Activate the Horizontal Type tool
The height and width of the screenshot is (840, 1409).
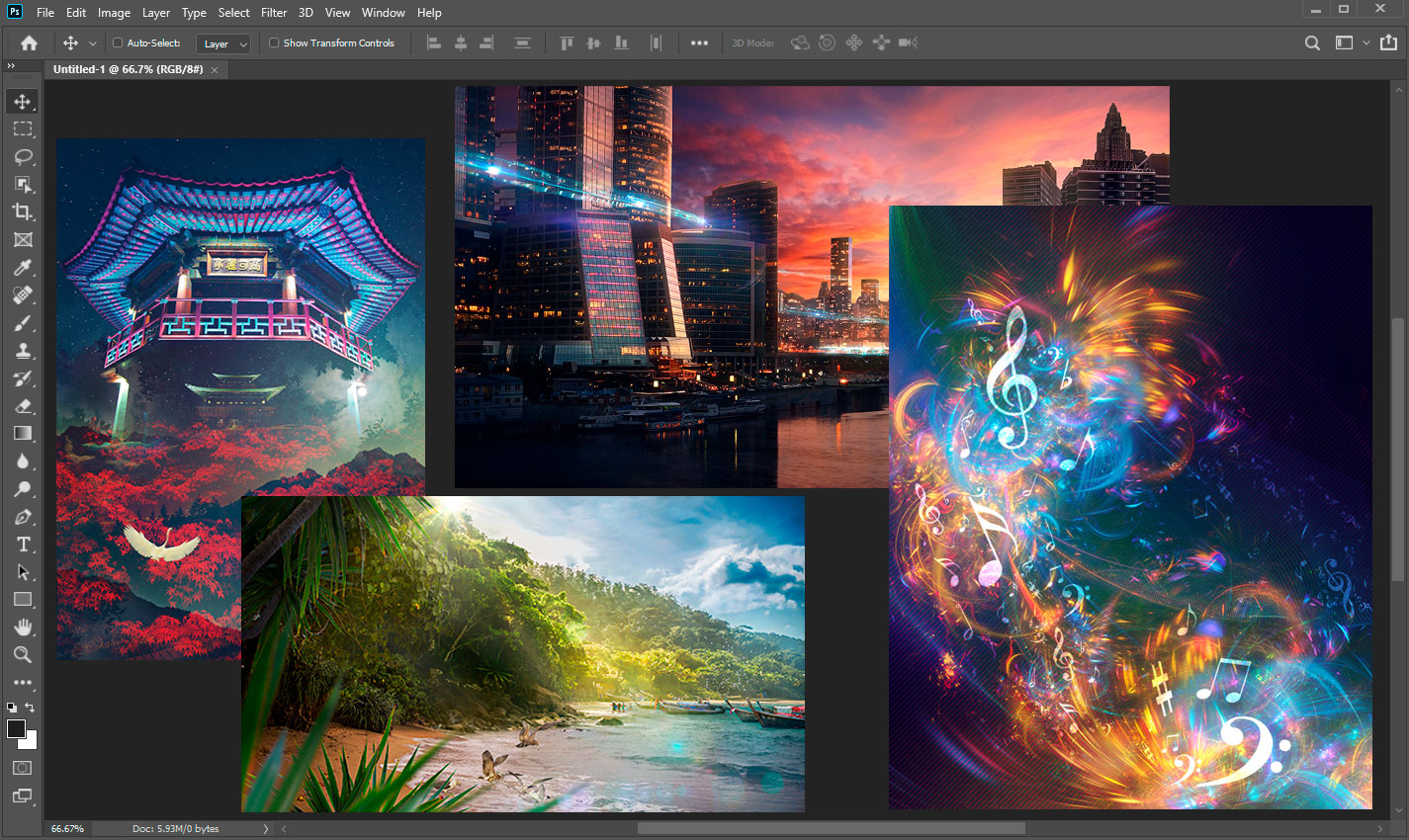[x=23, y=545]
